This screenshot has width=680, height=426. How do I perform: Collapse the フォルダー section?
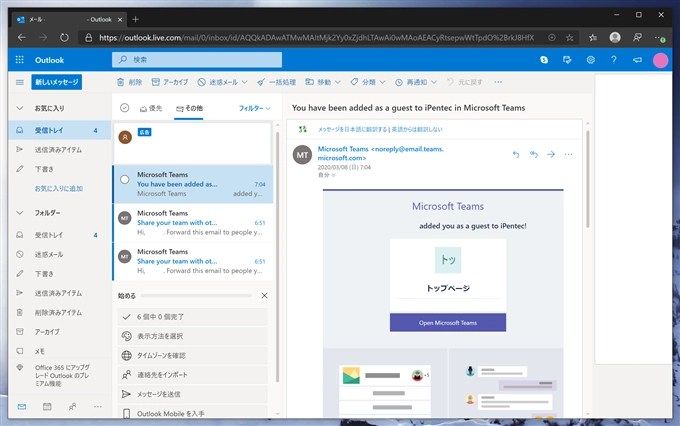pos(20,213)
